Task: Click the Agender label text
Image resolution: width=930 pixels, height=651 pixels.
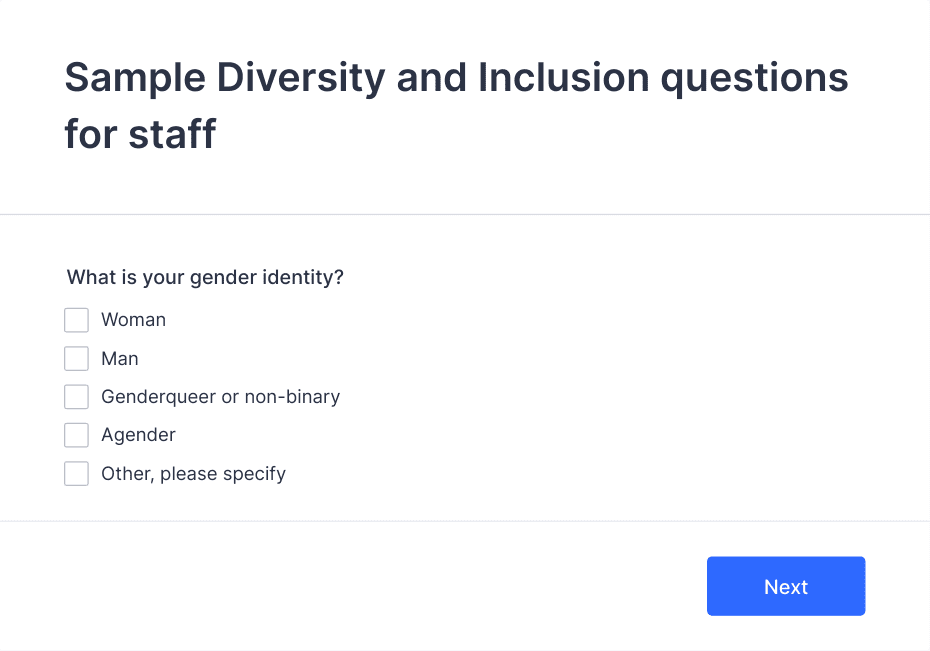Action: (x=138, y=435)
